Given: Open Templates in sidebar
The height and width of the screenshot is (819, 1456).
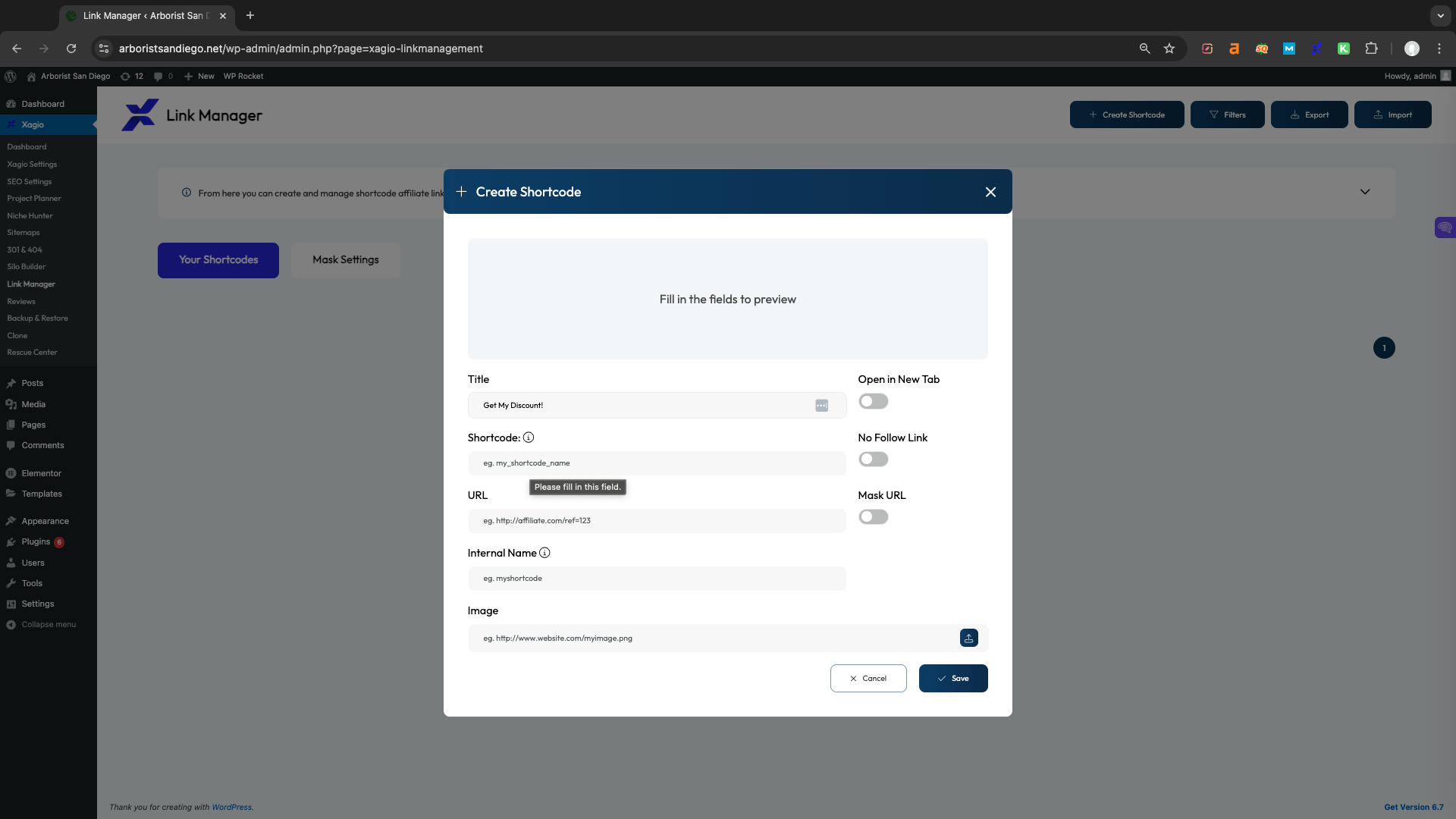Looking at the screenshot, I should tap(42, 494).
